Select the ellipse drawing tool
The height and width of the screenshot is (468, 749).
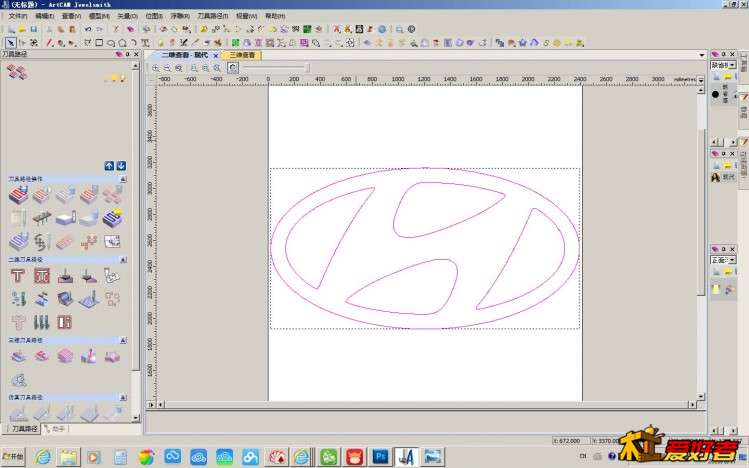[111, 43]
